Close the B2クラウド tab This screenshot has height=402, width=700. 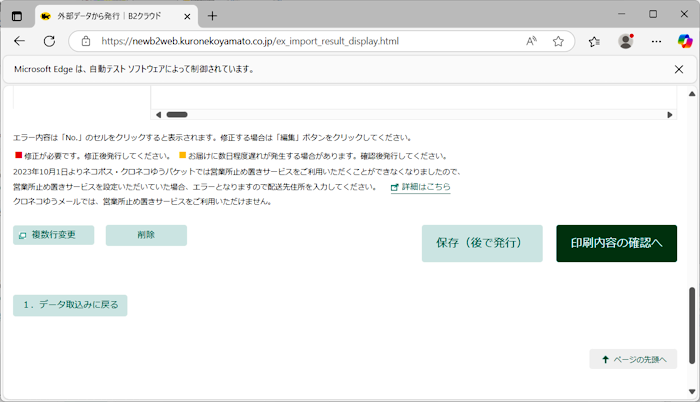pyautogui.click(x=187, y=17)
